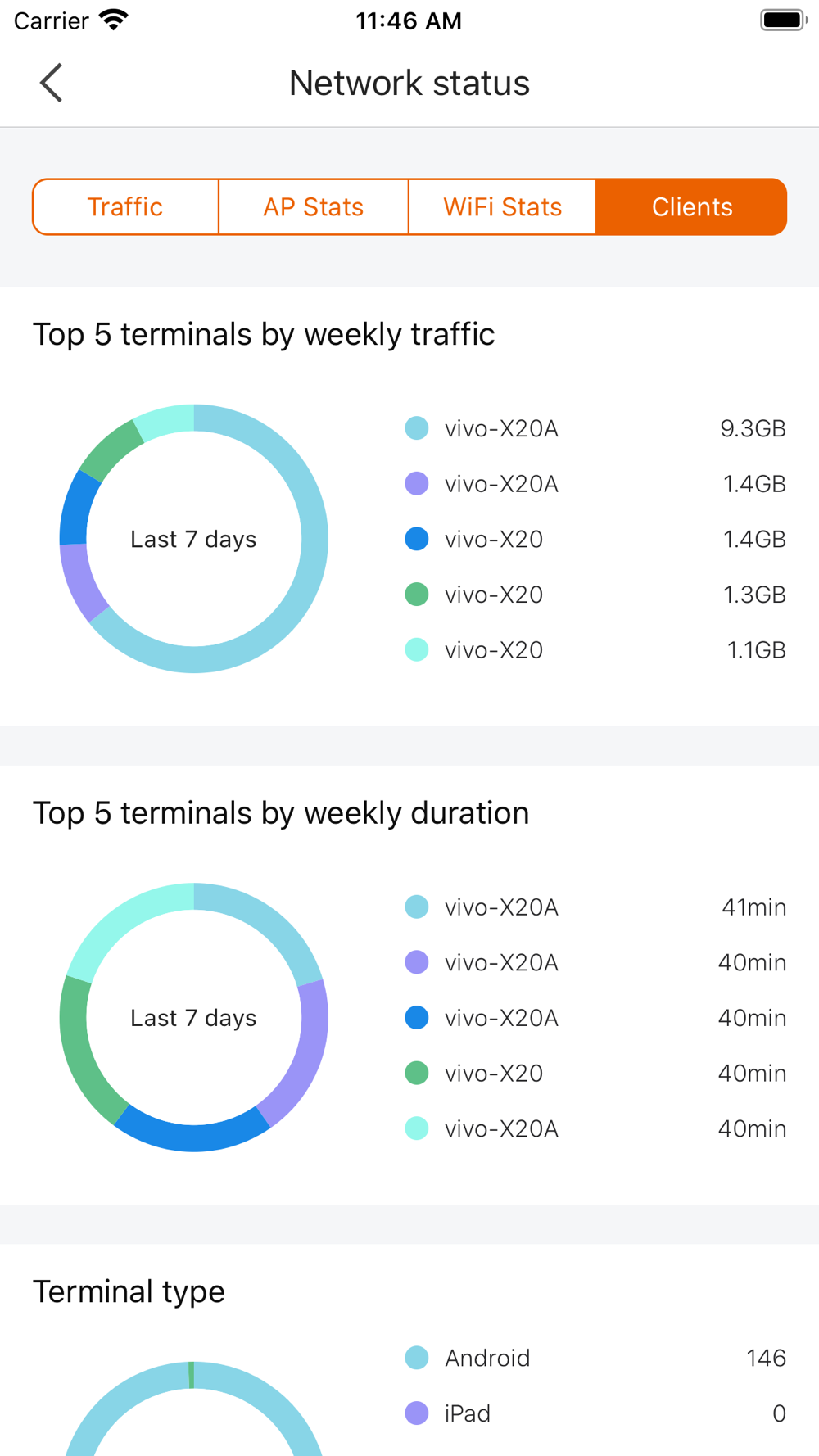
Task: Click the Android terminal type dot
Action: pyautogui.click(x=417, y=1358)
